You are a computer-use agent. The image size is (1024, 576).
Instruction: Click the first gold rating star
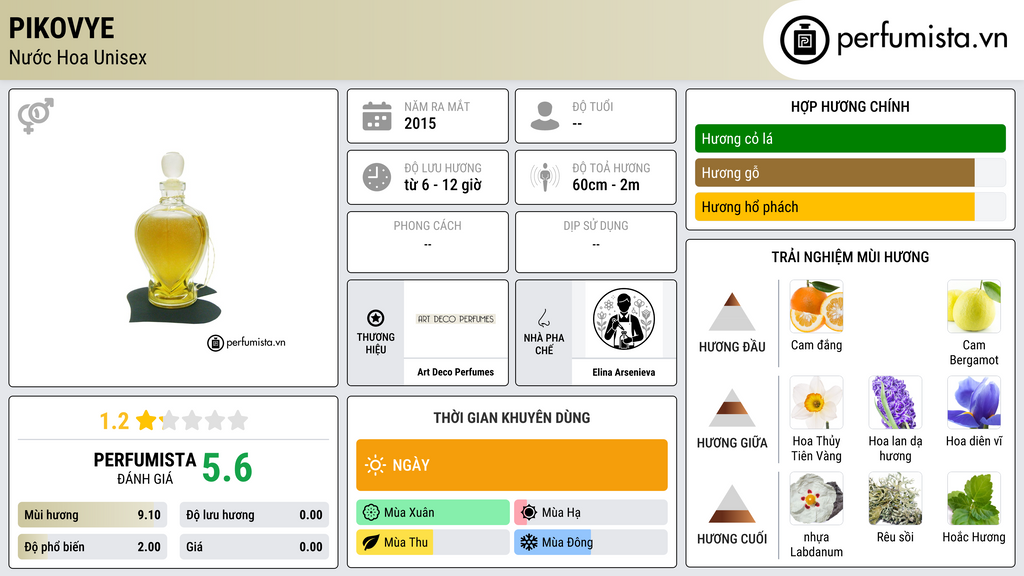(146, 420)
